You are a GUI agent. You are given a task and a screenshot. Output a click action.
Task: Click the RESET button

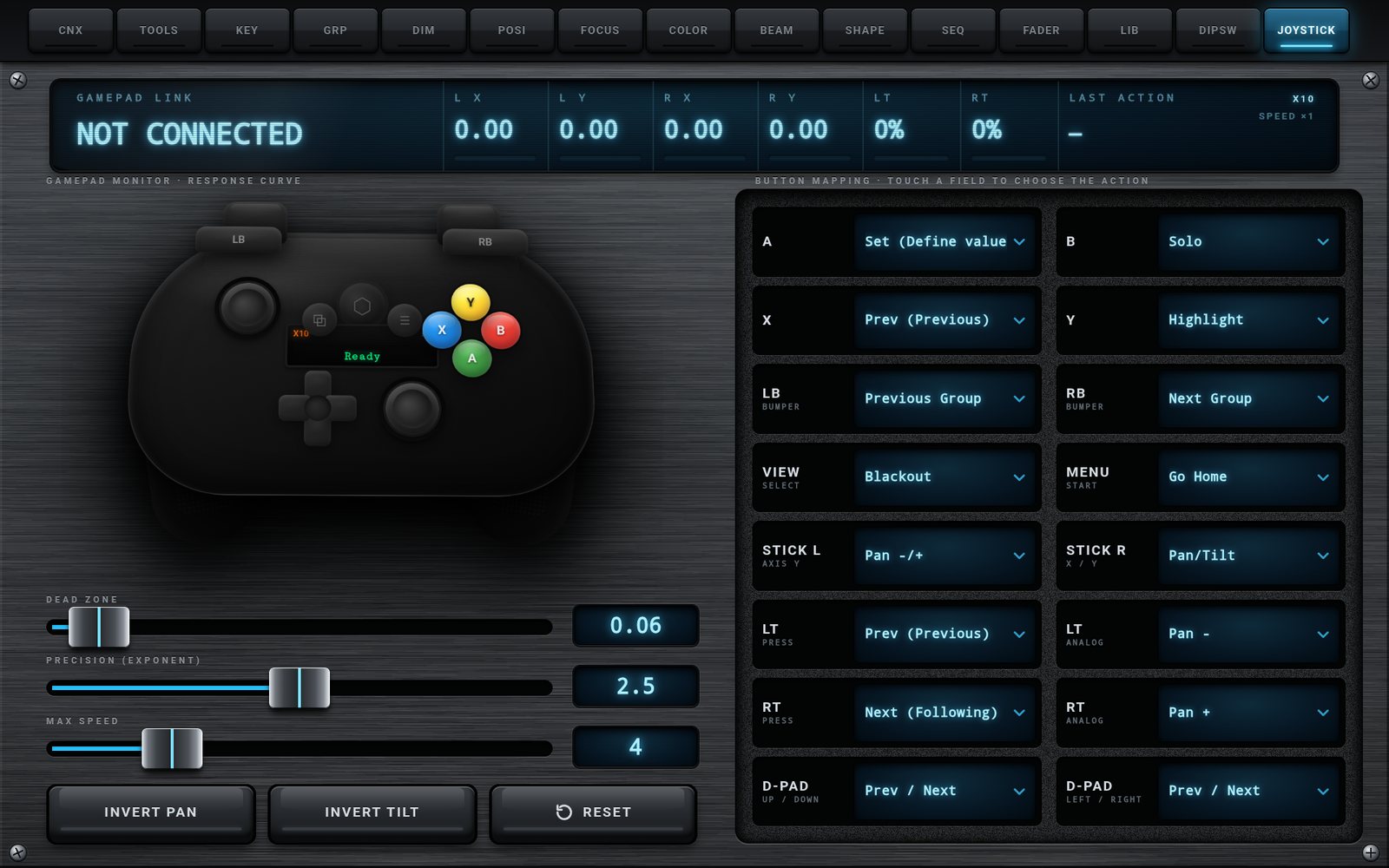click(594, 812)
